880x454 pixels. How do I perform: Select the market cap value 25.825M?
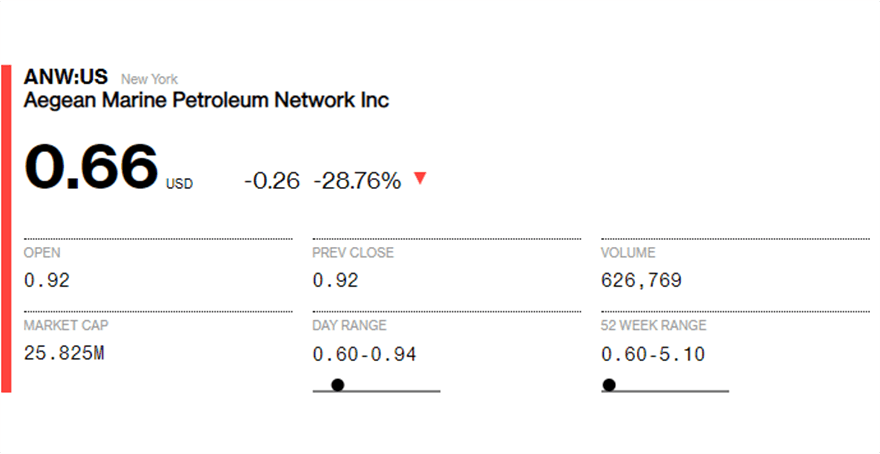(64, 354)
